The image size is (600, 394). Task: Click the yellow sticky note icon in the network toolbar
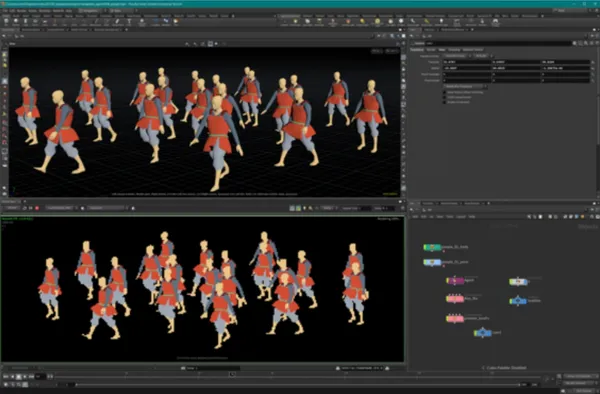point(582,217)
